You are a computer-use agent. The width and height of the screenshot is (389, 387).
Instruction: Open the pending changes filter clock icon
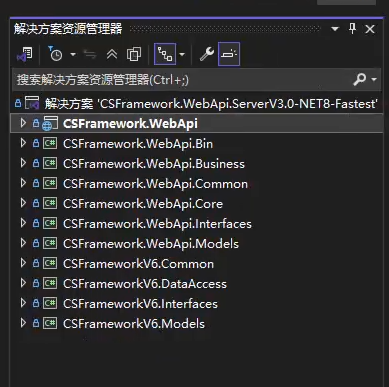point(56,54)
